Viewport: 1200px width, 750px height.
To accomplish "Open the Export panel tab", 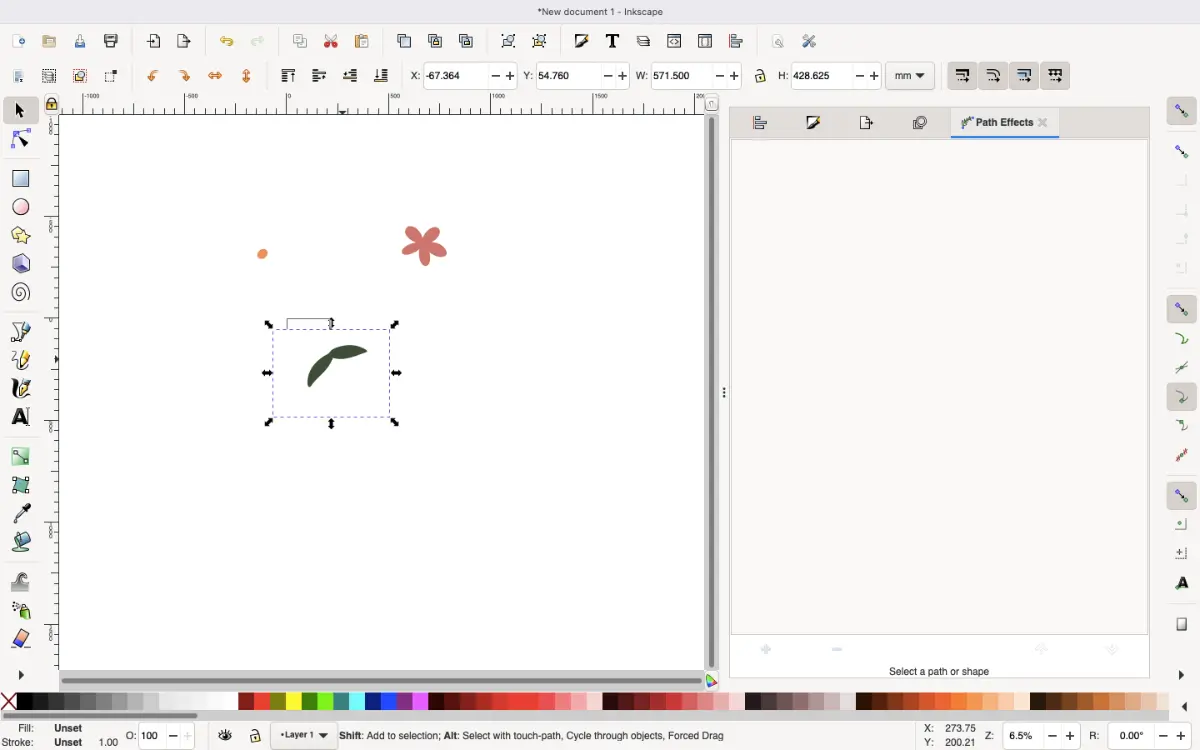I will pos(866,122).
